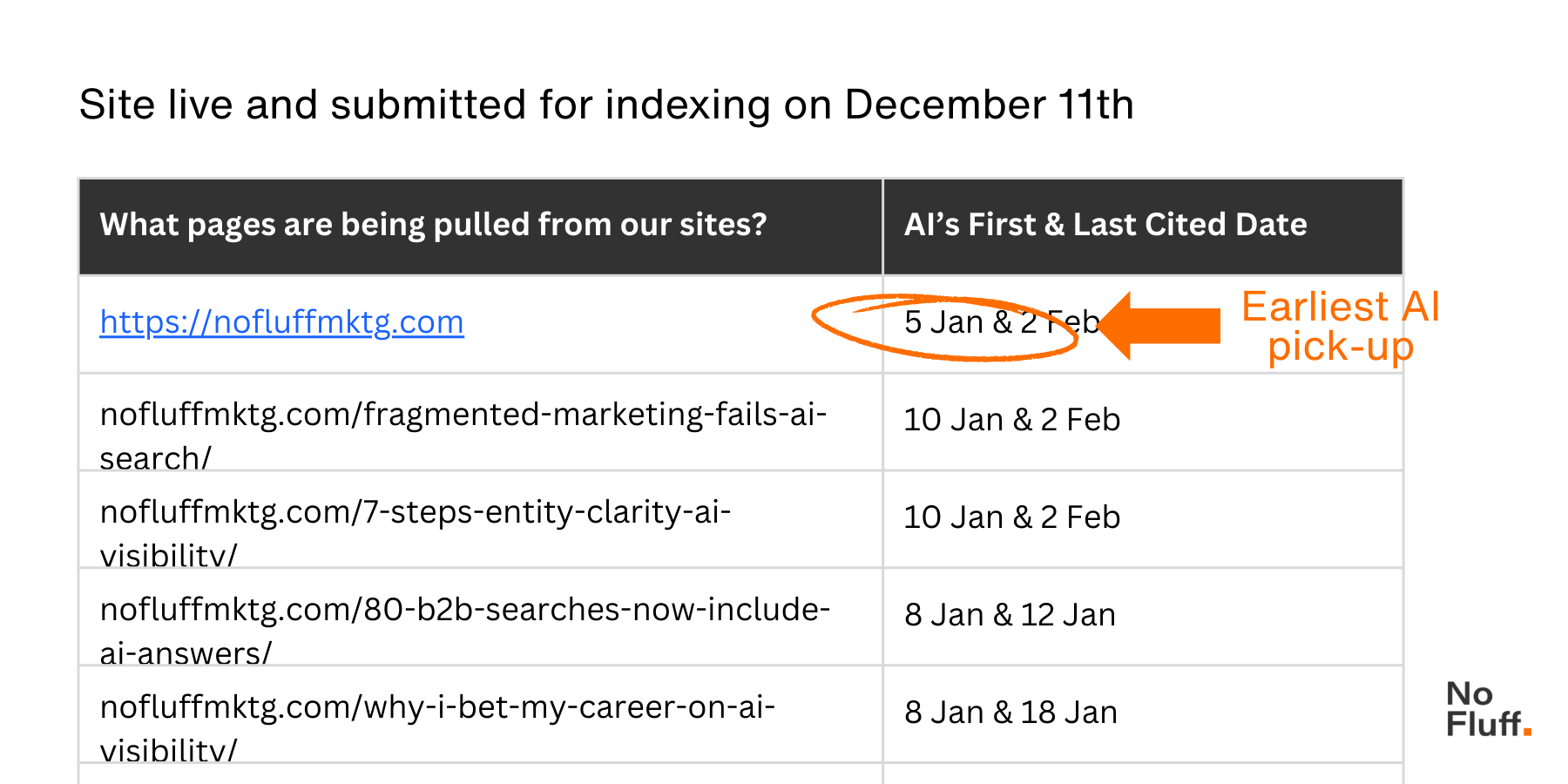The image size is (1568, 784).
Task: Click the word 'pick-up' in the orange annotation
Action: coord(1340,347)
